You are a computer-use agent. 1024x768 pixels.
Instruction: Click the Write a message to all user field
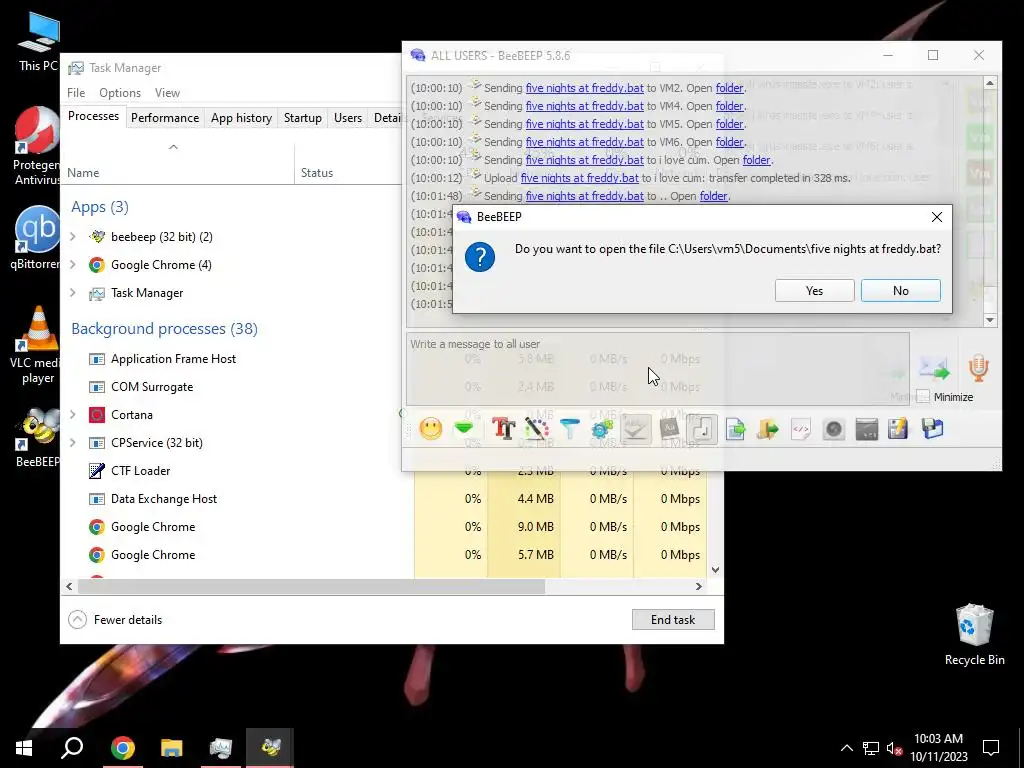[658, 369]
